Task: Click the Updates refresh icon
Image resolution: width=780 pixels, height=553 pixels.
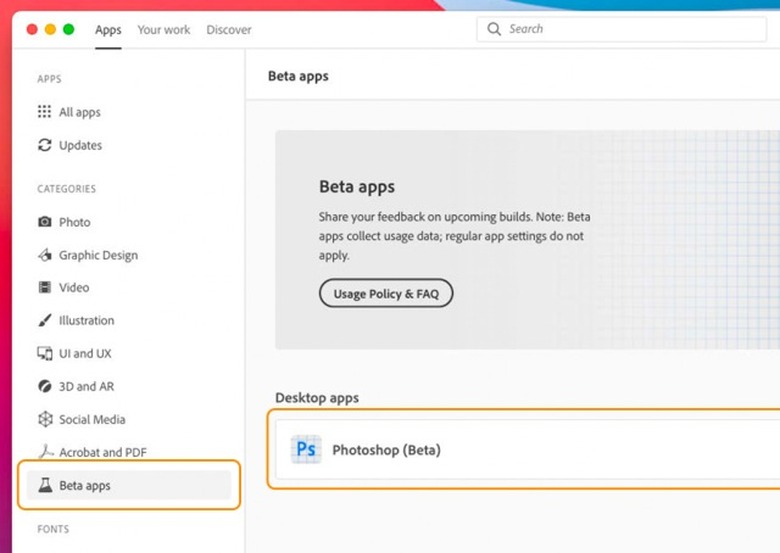Action: [x=44, y=145]
